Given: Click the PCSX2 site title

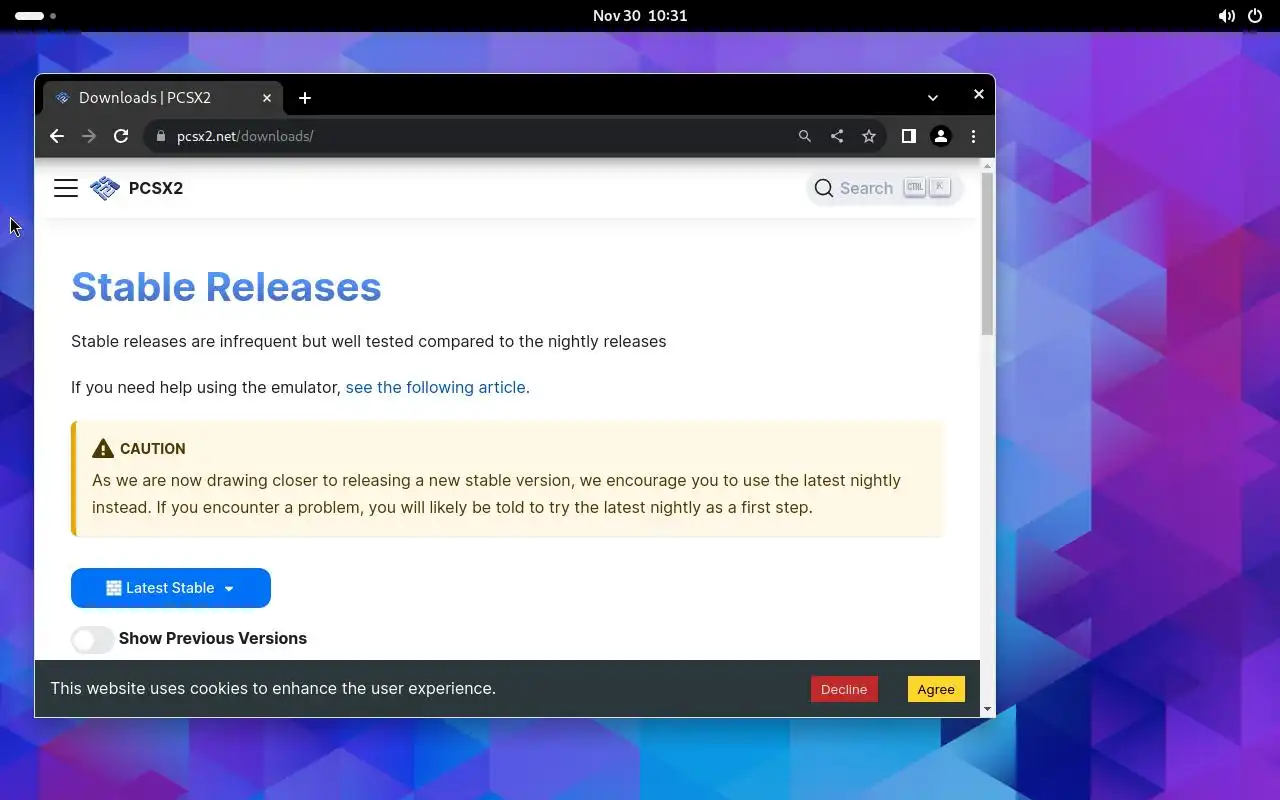Looking at the screenshot, I should click(x=156, y=188).
